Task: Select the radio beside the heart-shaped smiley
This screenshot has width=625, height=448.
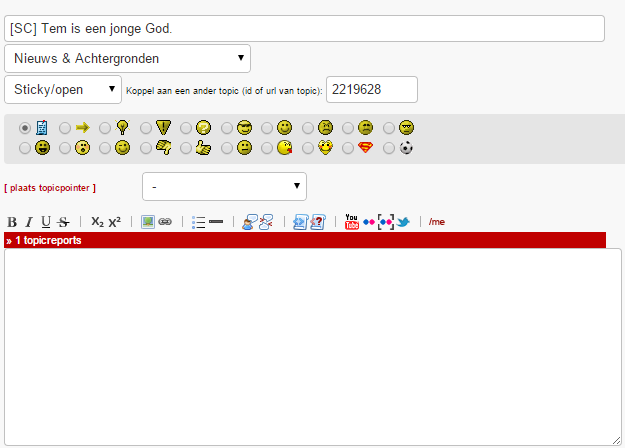Action: tap(308, 148)
